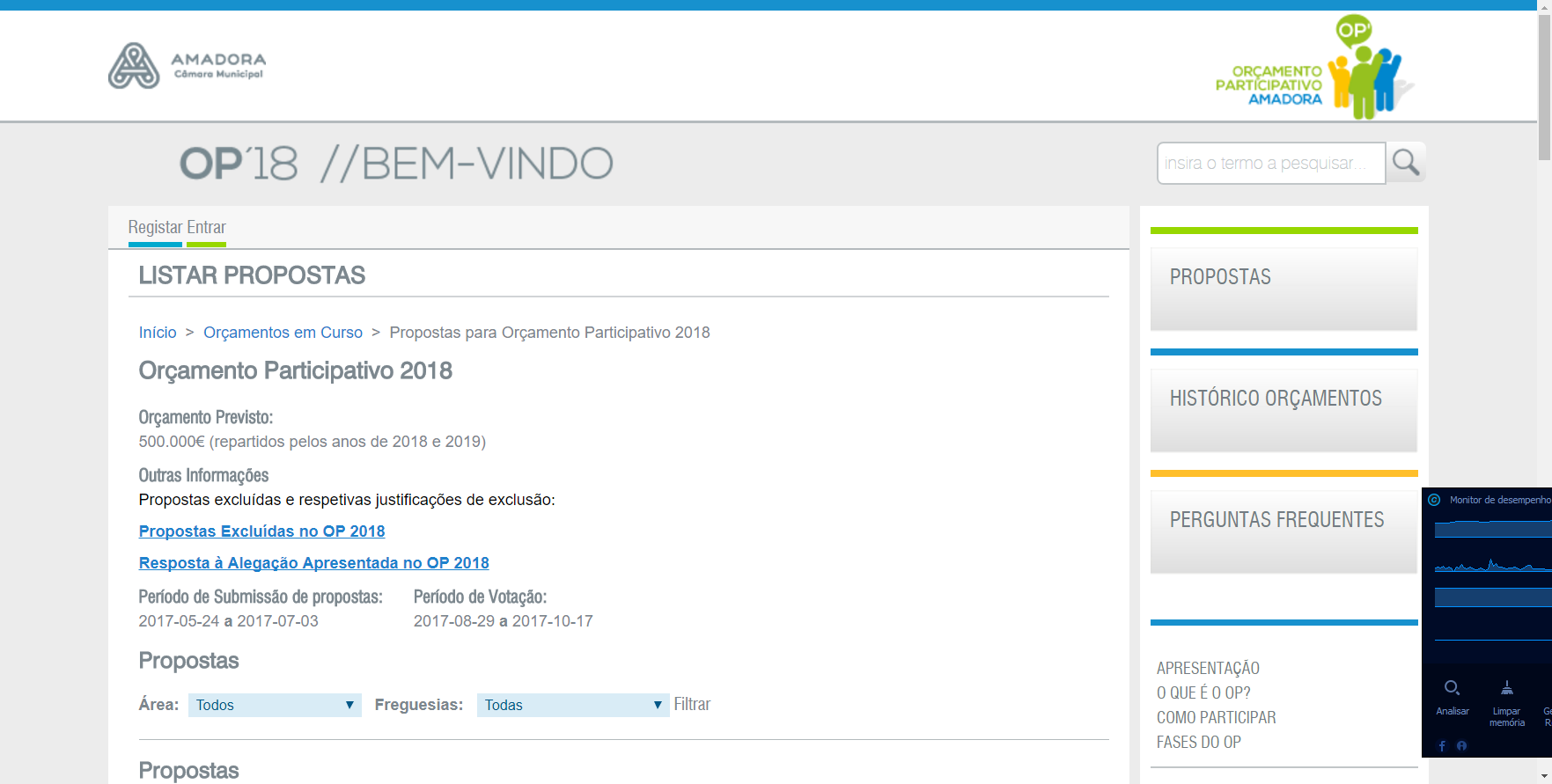Click the LISTAR PROPOSTAS heading

pyautogui.click(x=252, y=275)
